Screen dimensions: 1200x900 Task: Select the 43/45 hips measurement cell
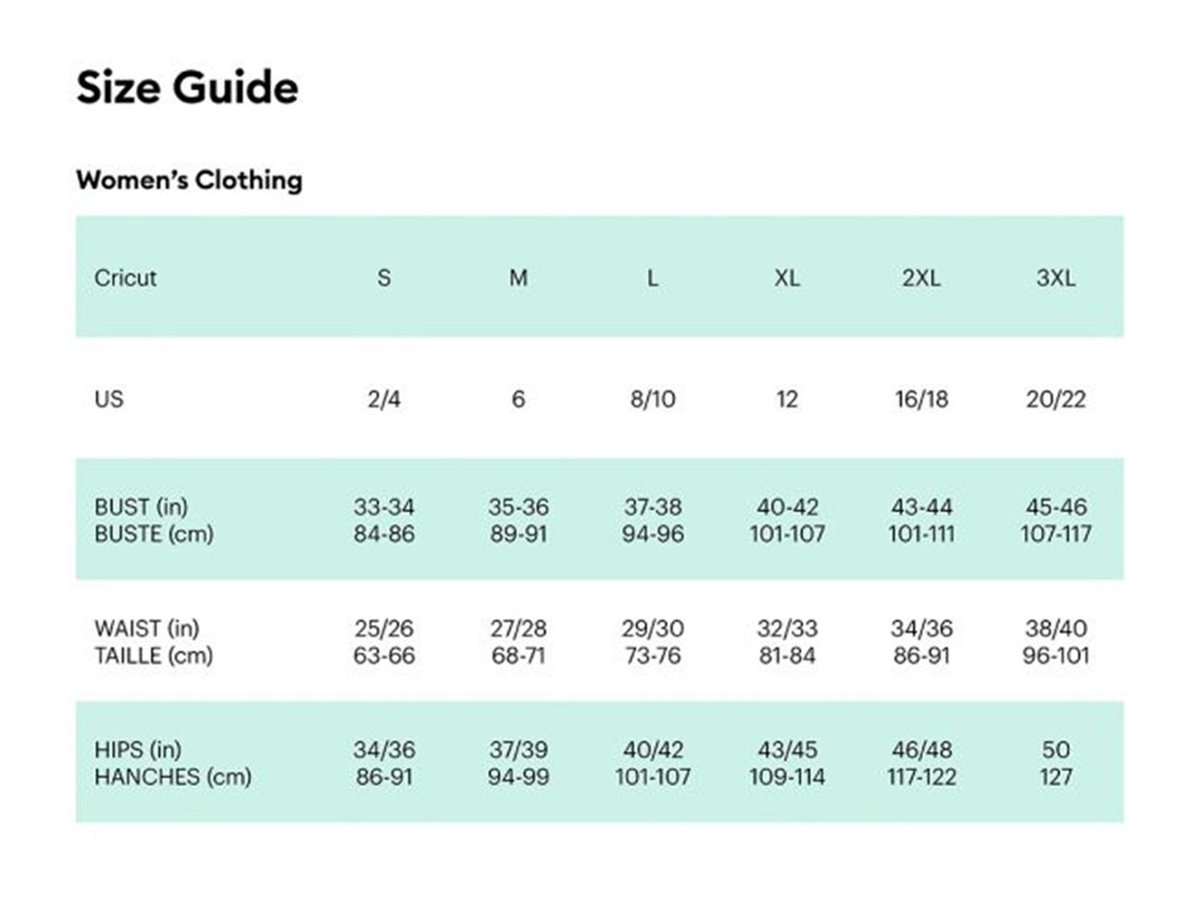click(x=787, y=750)
